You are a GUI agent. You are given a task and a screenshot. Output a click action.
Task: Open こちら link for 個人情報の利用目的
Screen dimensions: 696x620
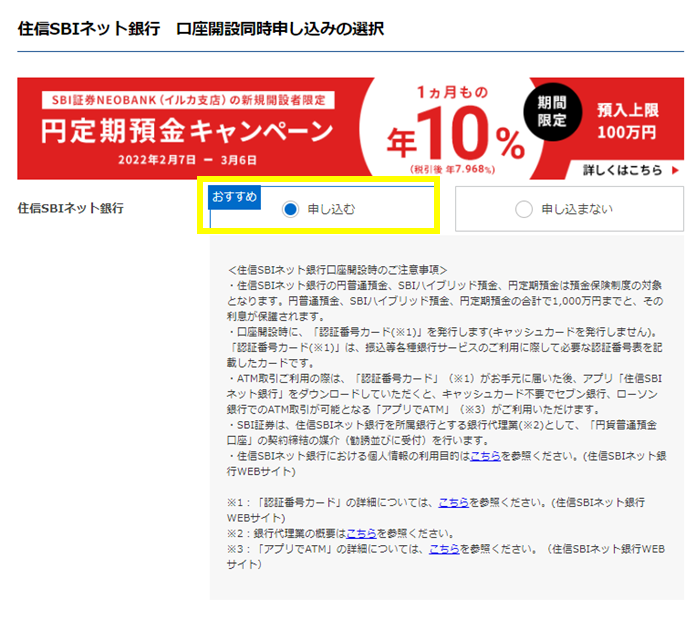click(x=485, y=456)
